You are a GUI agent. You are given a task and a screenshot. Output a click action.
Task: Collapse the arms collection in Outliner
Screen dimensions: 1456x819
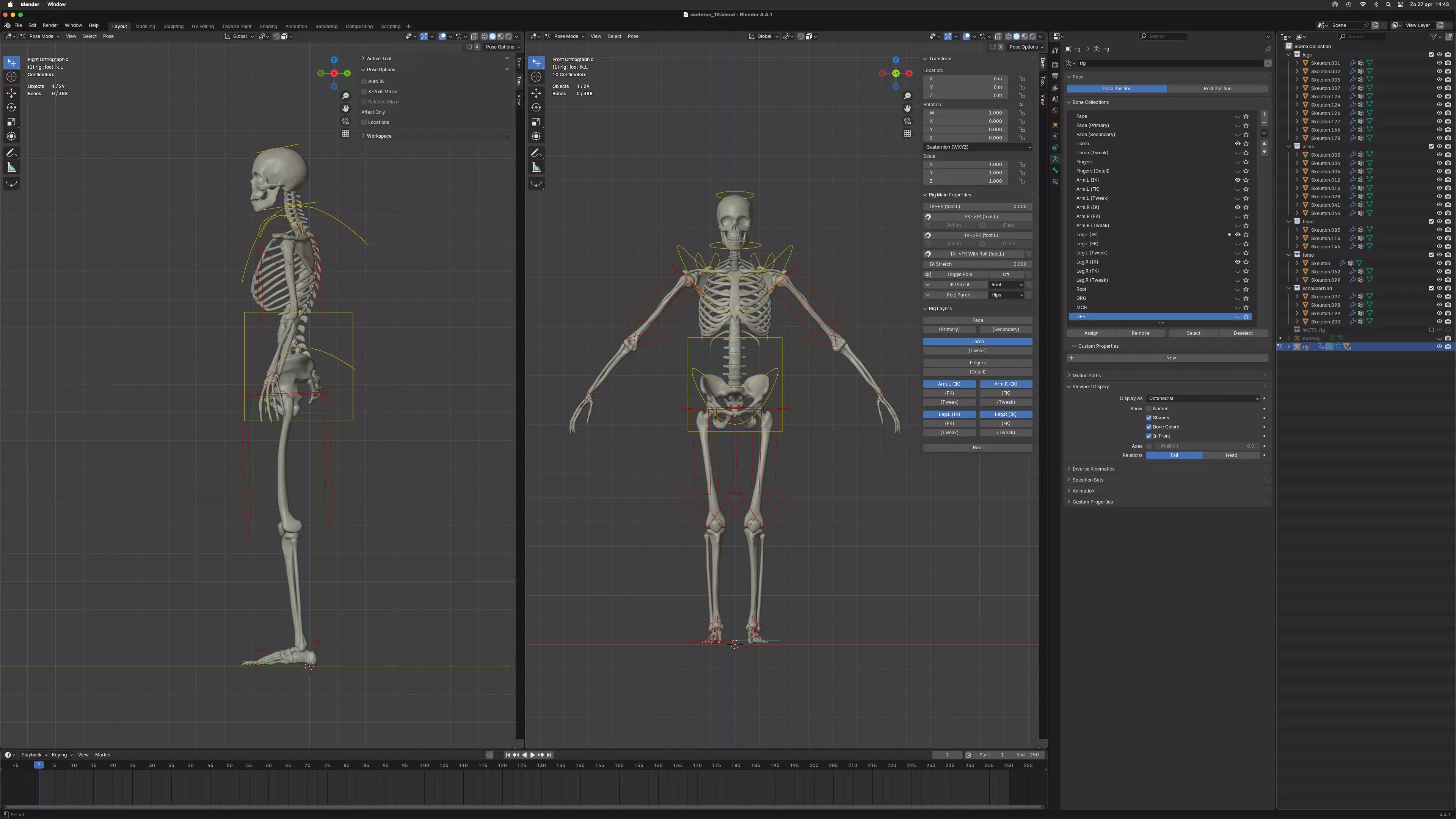point(1289,146)
